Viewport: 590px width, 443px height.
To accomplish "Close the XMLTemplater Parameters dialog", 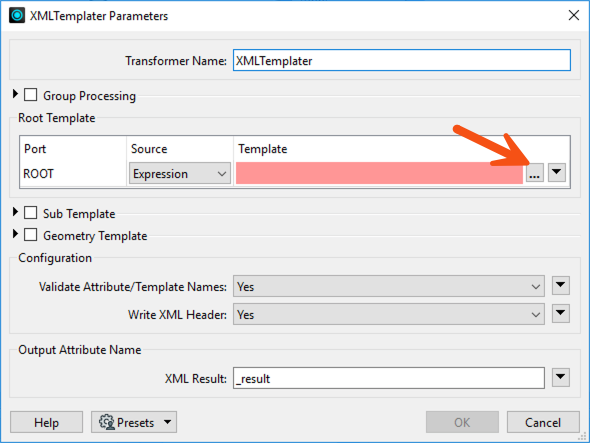I will (574, 15).
